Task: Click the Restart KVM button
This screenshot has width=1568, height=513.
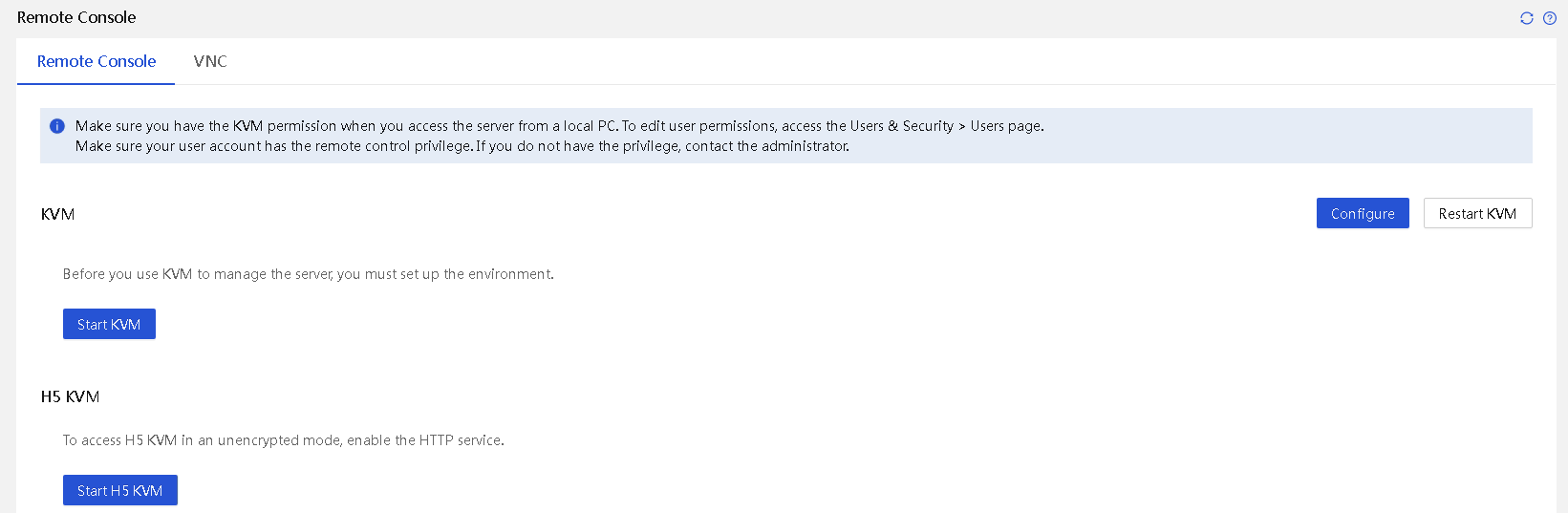Action: coord(1477,213)
